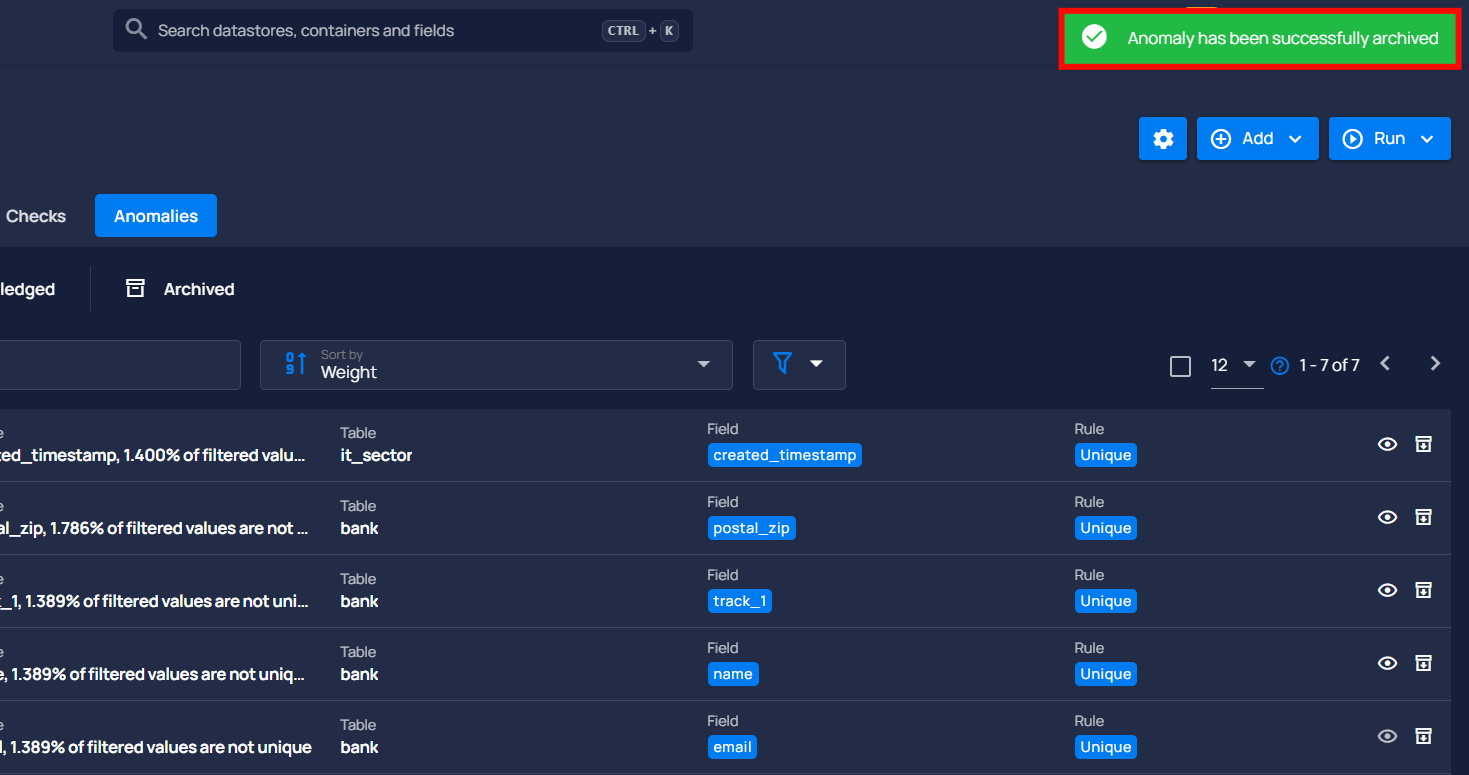The height and width of the screenshot is (775, 1469).
Task: Click the 1 - 7 of 7 count
Action: tap(1329, 365)
